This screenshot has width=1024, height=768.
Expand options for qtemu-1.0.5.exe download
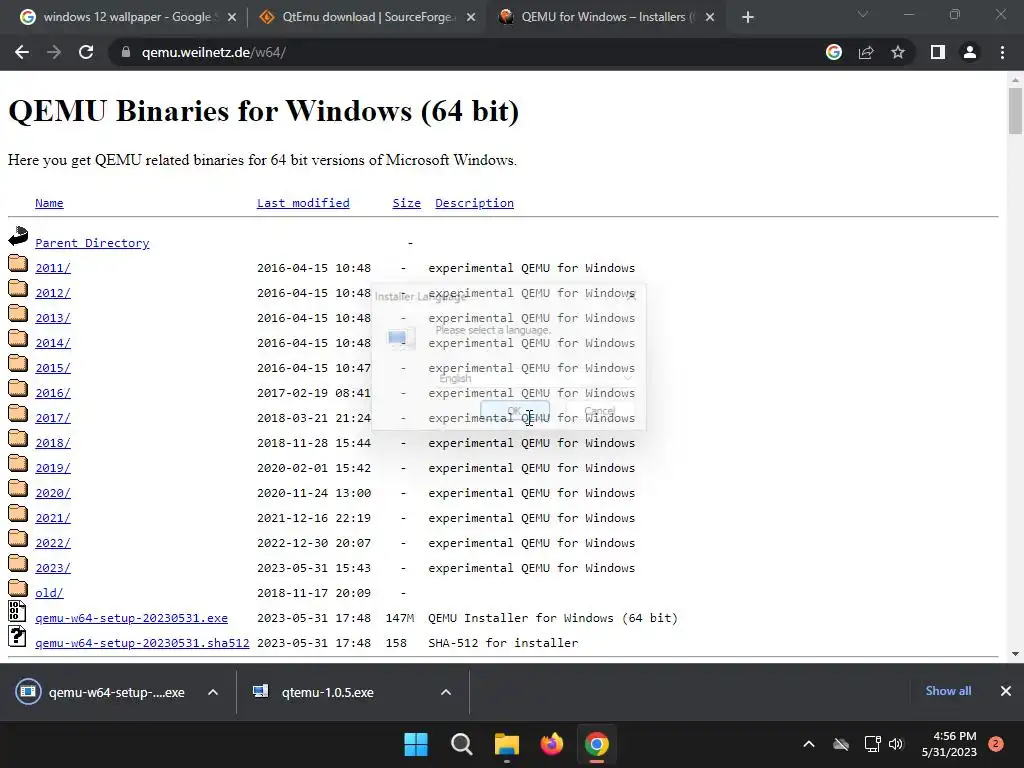pyautogui.click(x=446, y=692)
